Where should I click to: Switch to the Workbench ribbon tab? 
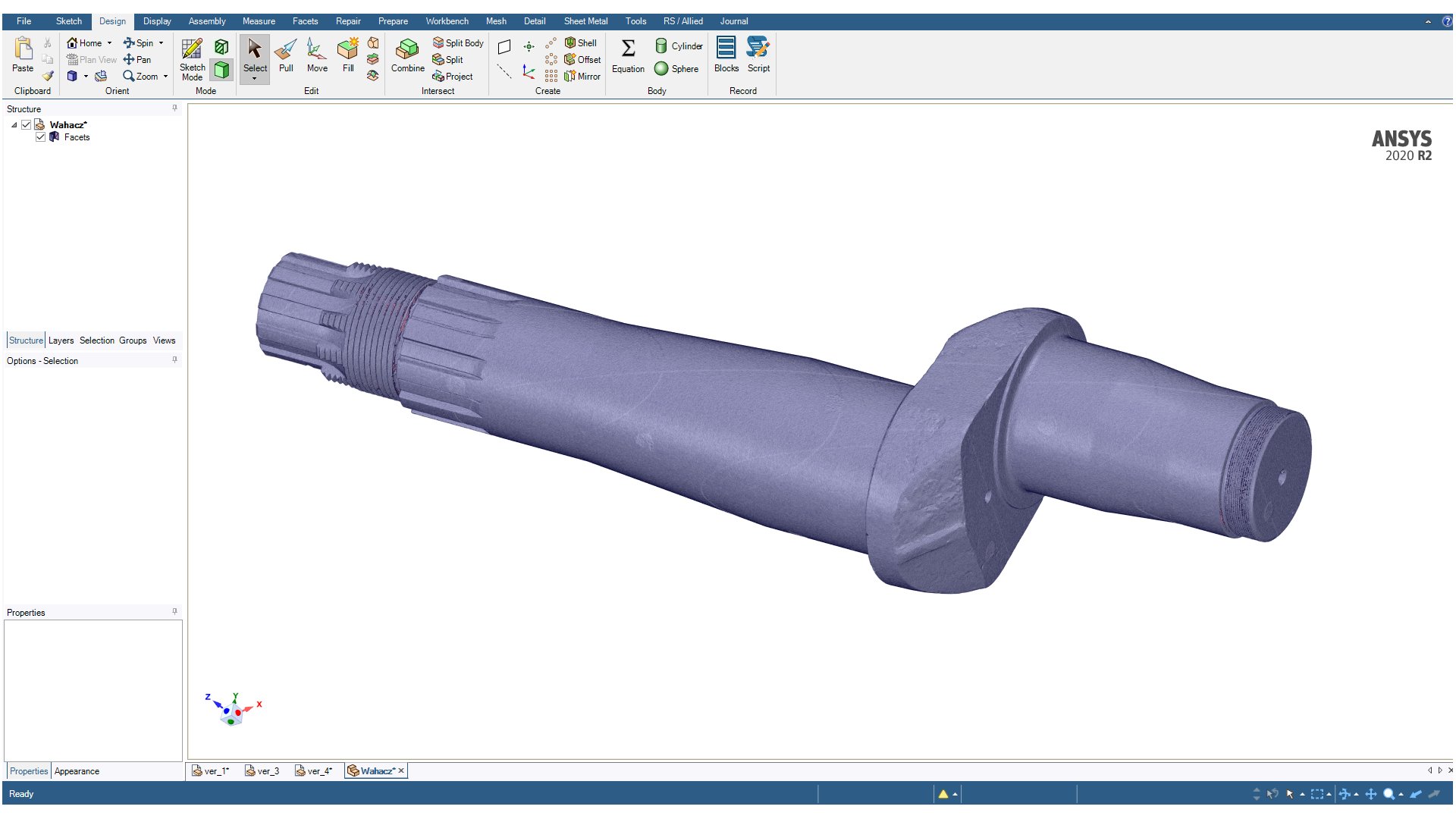447,21
